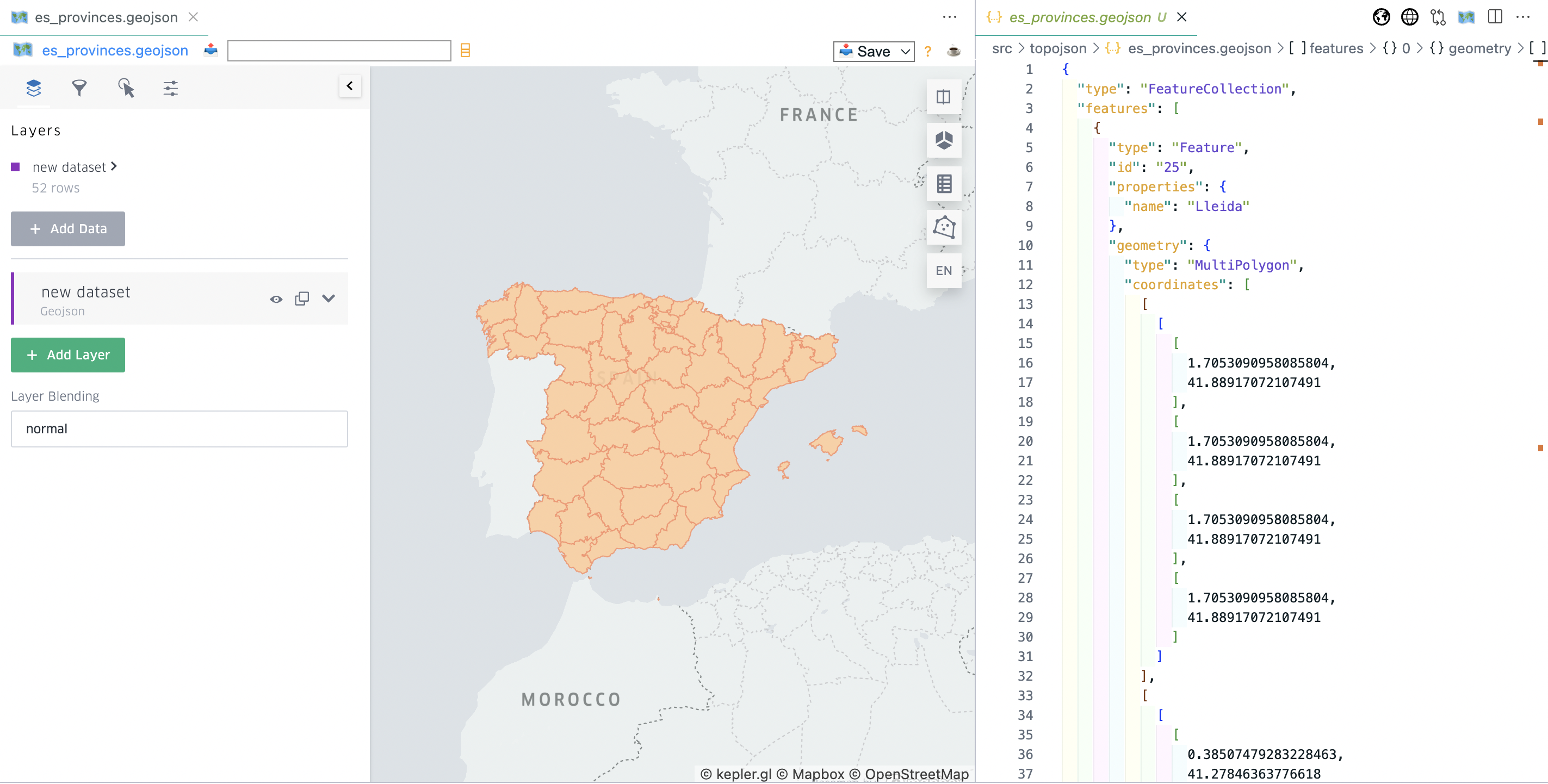
Task: Open the Layers panel tab icon
Action: 34,88
